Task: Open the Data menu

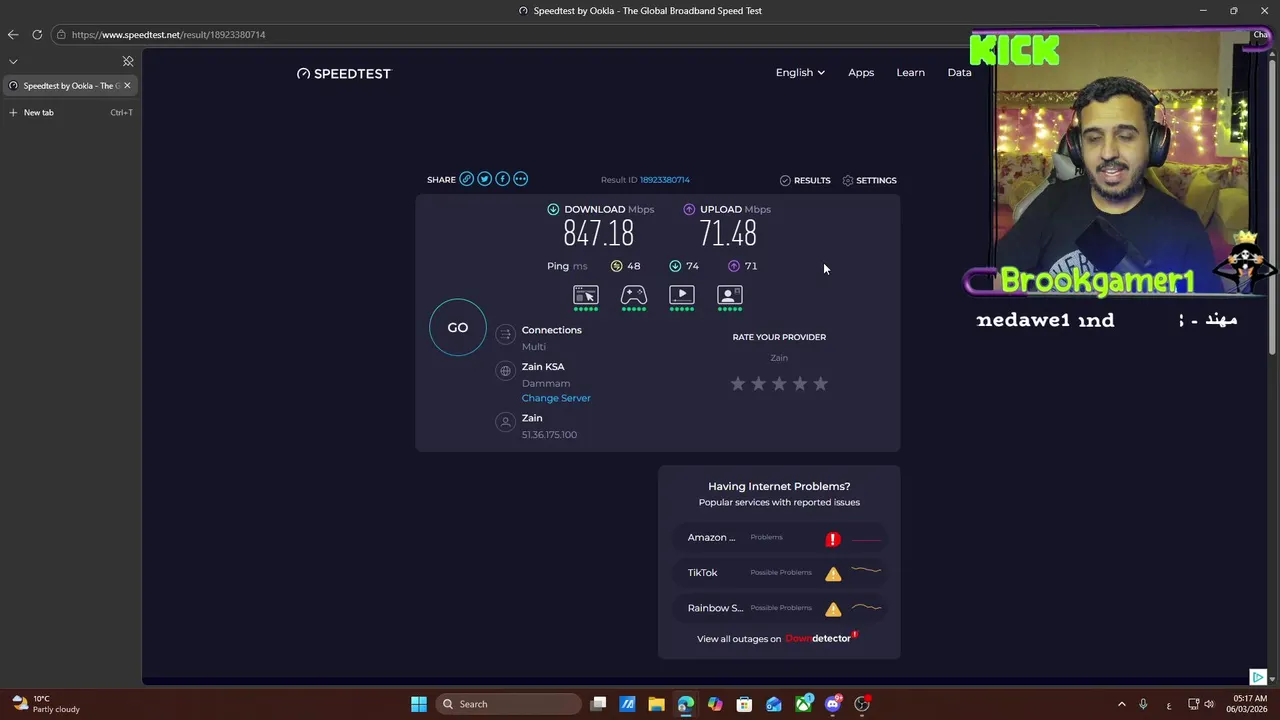Action: [x=959, y=72]
